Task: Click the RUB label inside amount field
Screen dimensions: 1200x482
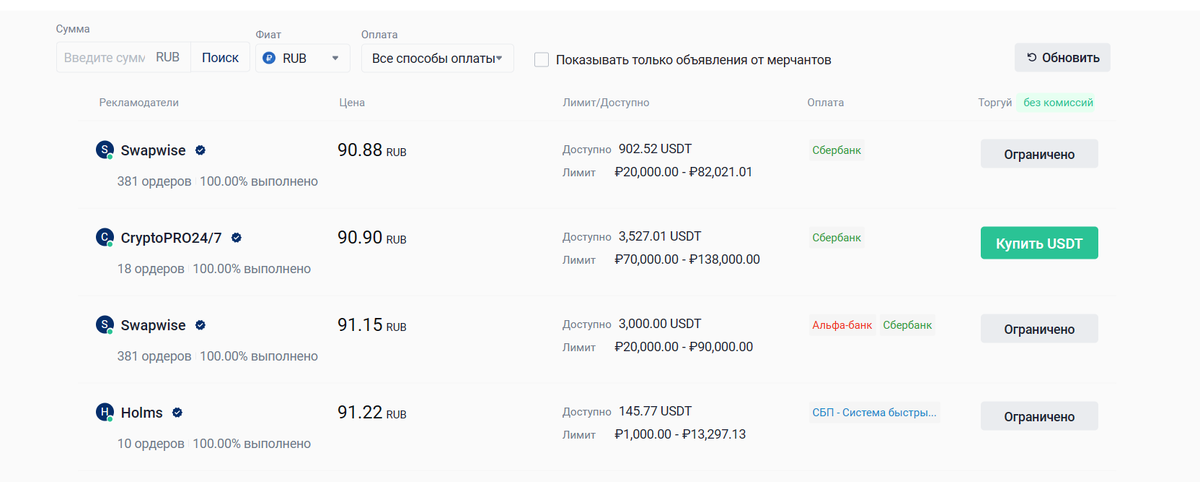Action: tap(168, 58)
